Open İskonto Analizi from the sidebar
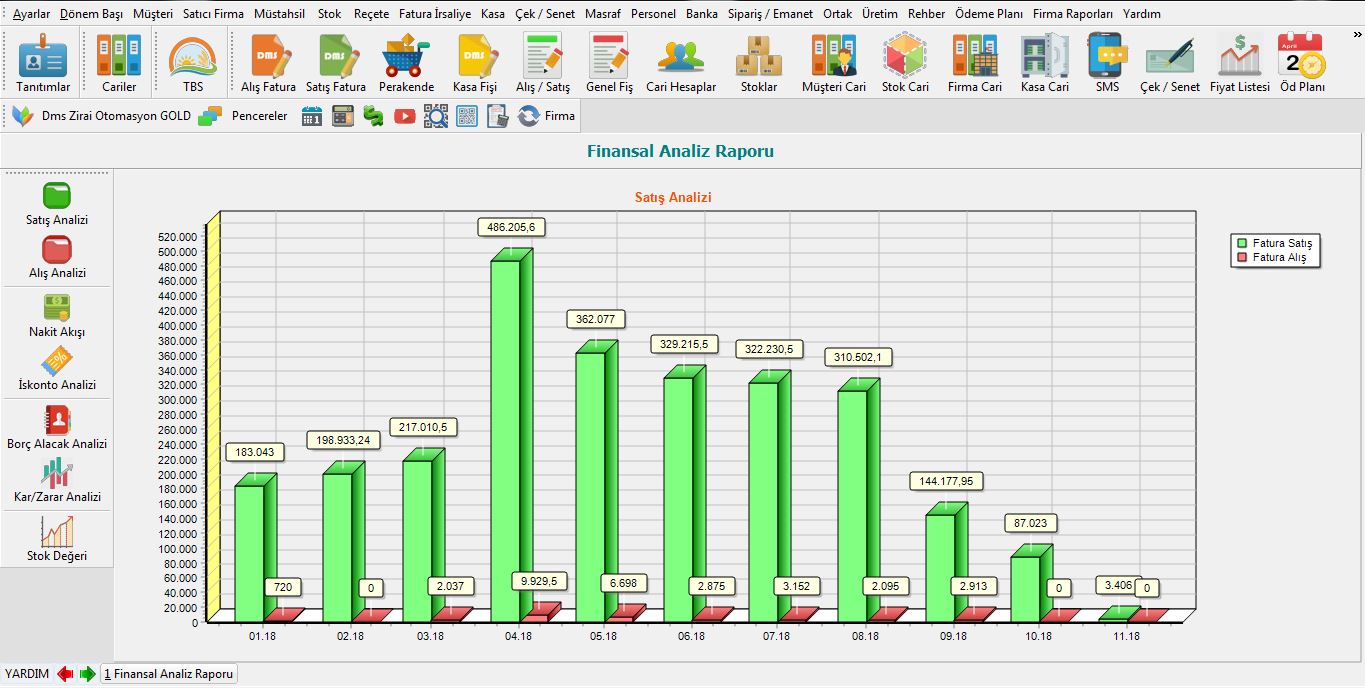 click(x=57, y=361)
